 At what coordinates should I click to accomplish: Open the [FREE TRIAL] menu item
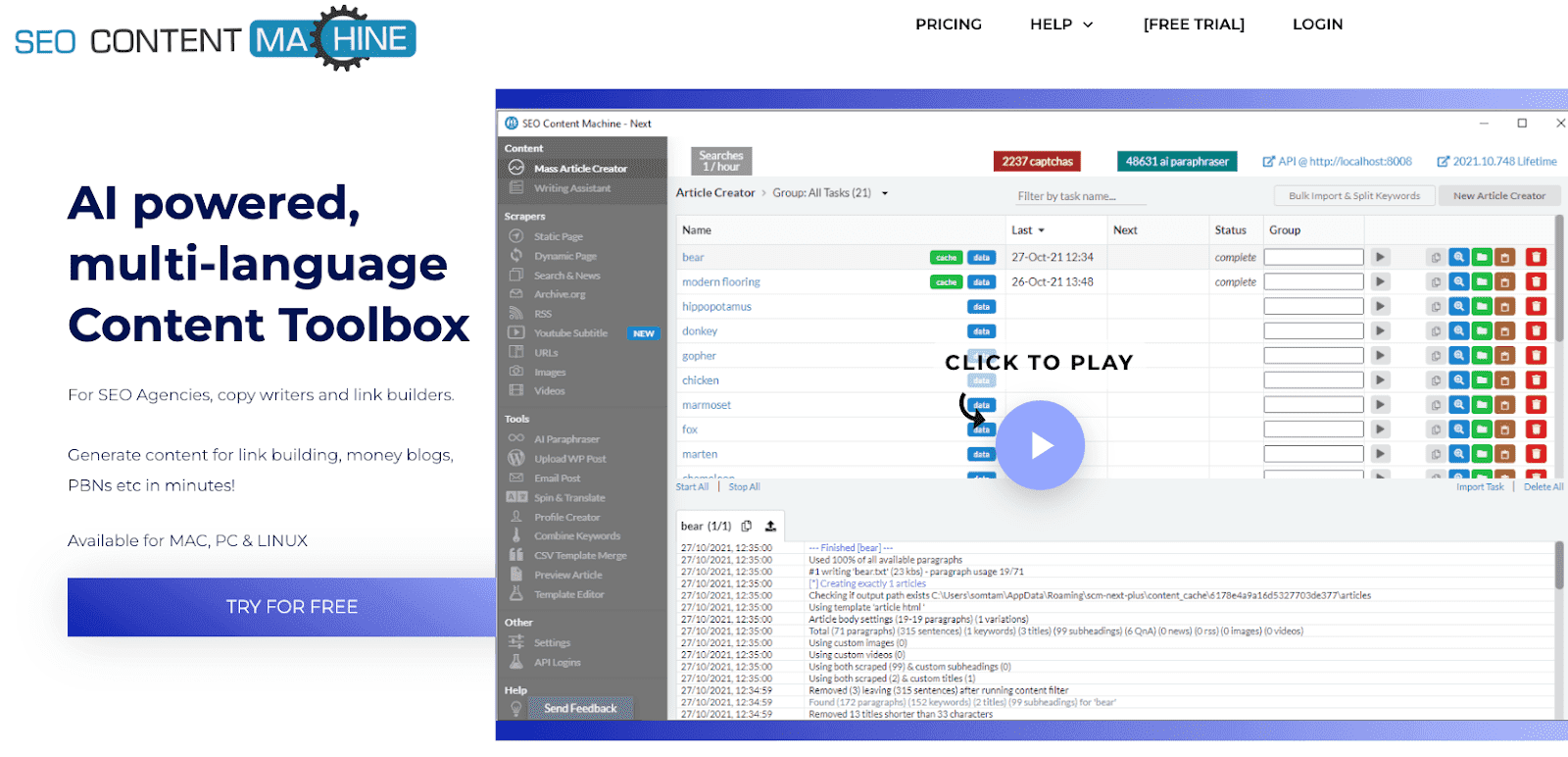(1194, 25)
